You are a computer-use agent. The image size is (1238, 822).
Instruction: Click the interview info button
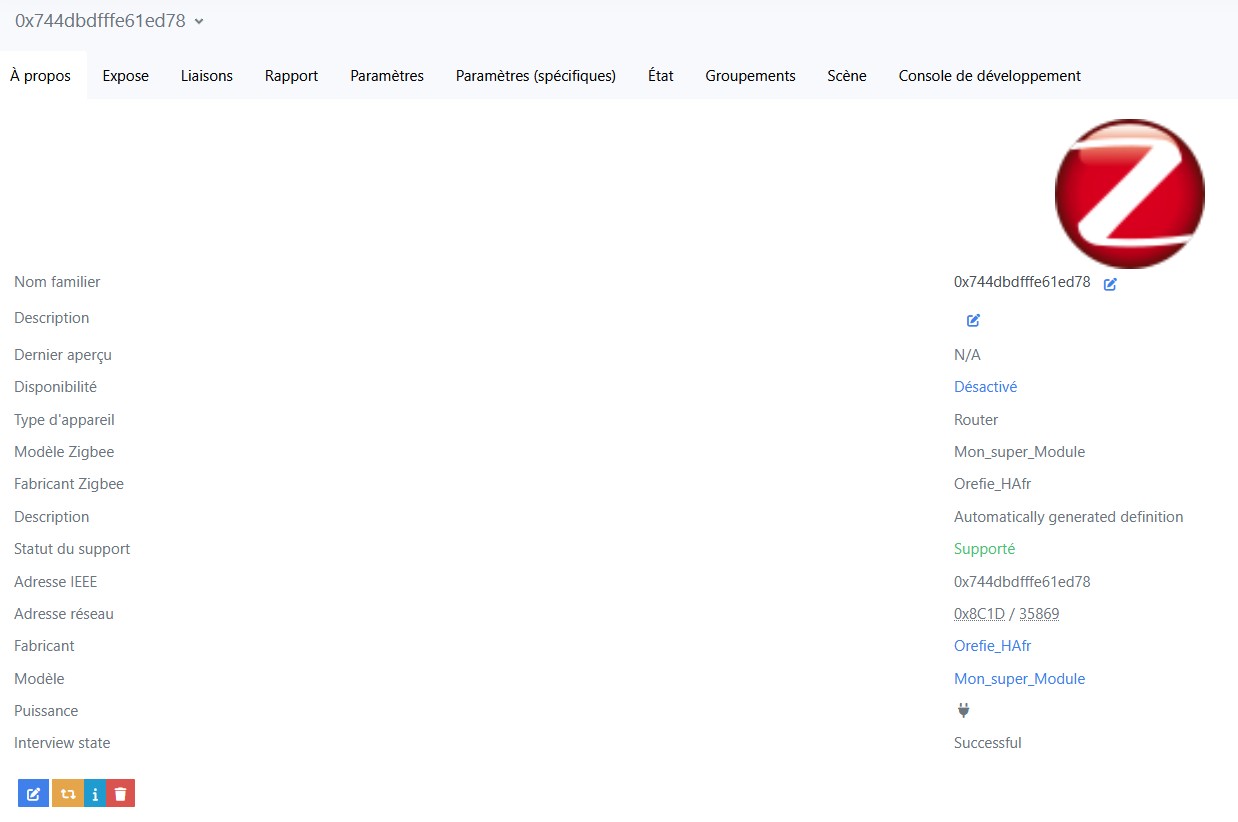point(95,793)
